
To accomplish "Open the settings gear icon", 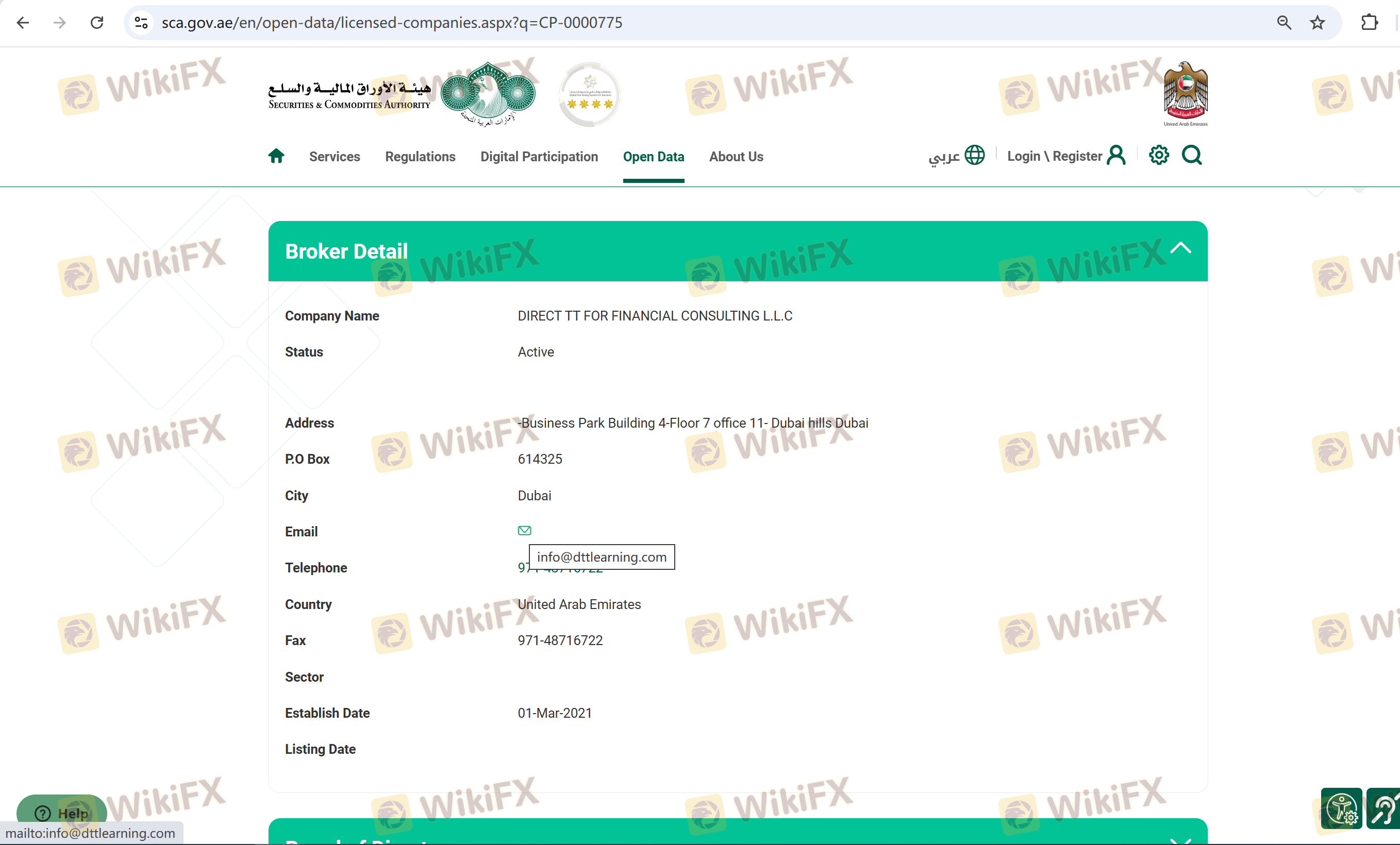I will pos(1159,155).
